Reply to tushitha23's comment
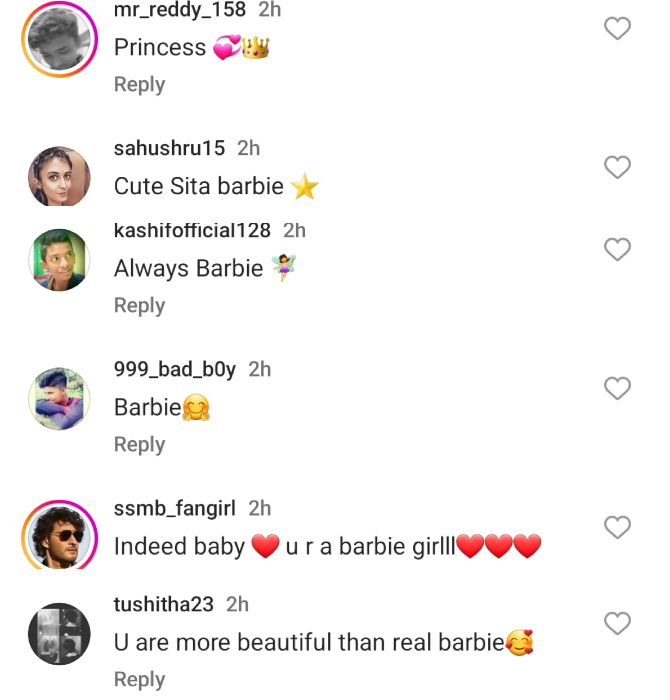The width and height of the screenshot is (670, 700). tap(139, 680)
